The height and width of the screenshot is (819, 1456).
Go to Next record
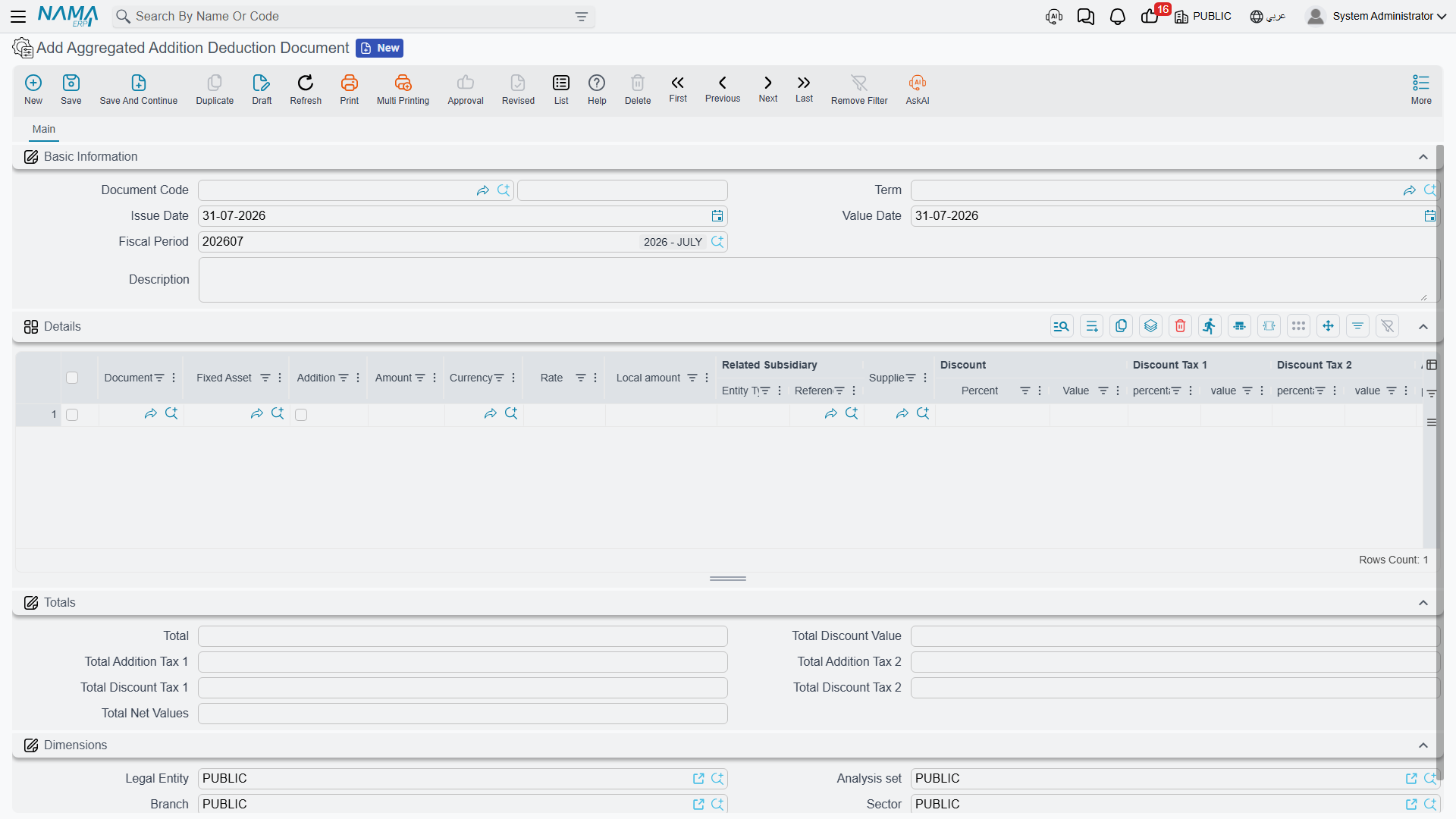pyautogui.click(x=768, y=89)
